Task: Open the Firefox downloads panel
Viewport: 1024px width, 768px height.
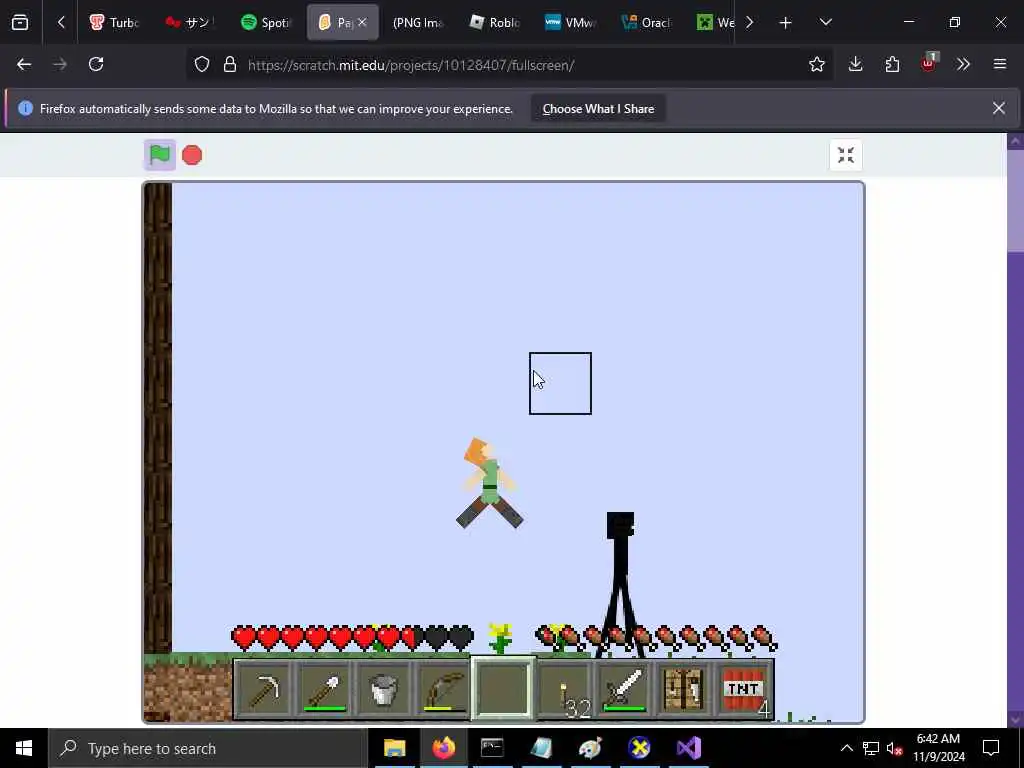Action: pos(856,64)
